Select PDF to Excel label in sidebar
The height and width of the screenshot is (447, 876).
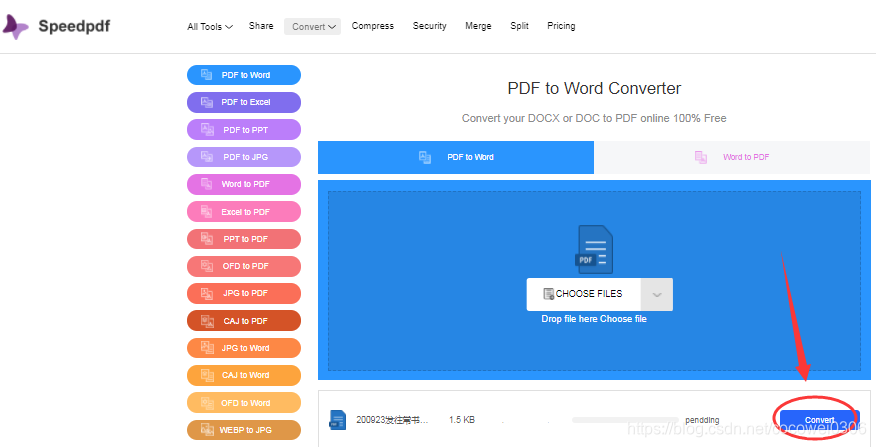point(246,102)
